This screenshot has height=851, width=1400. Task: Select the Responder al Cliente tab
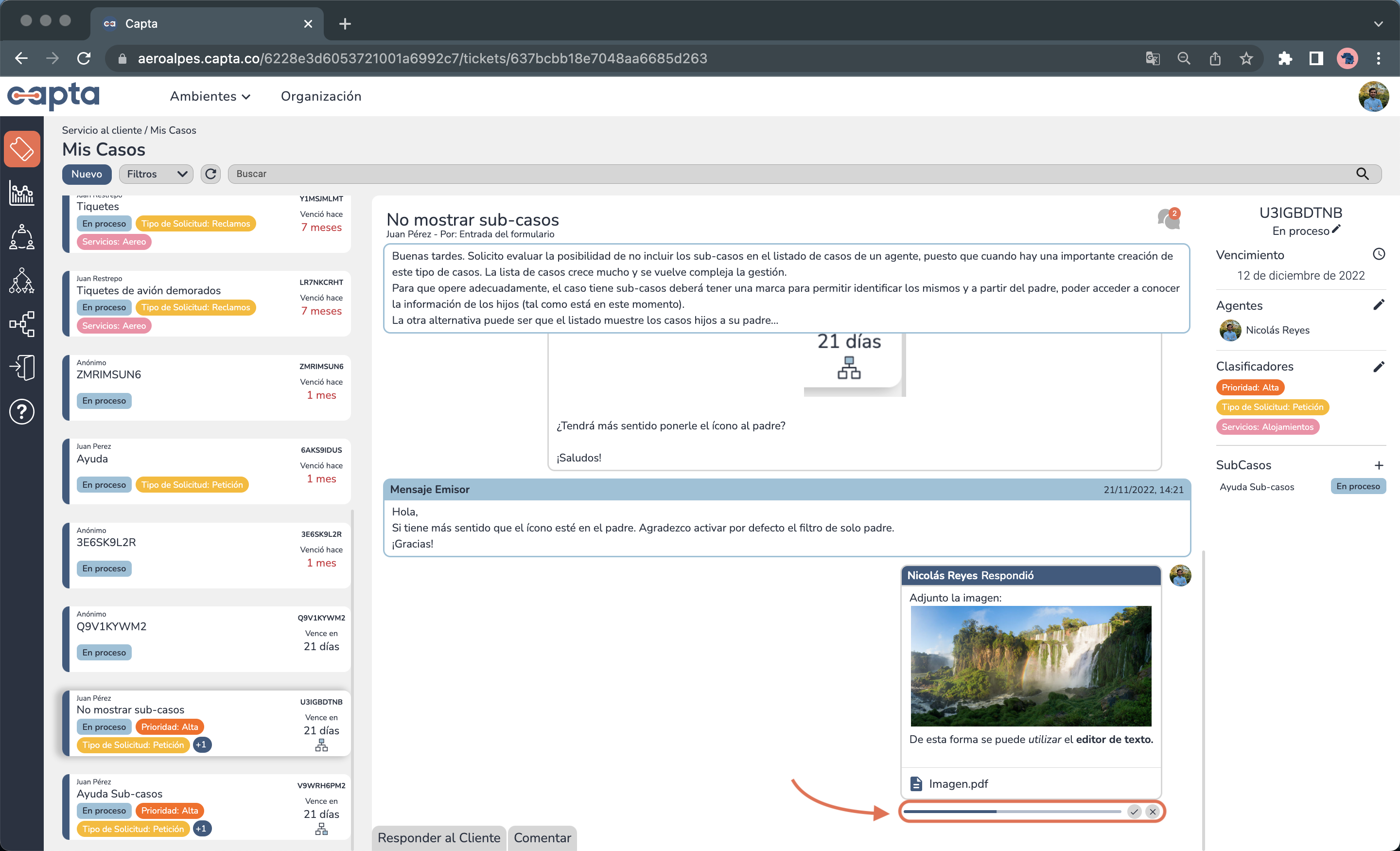(438, 837)
